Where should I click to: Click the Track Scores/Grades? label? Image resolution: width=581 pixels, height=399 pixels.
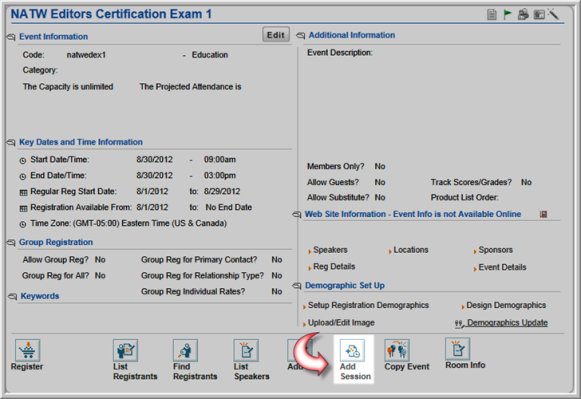471,182
